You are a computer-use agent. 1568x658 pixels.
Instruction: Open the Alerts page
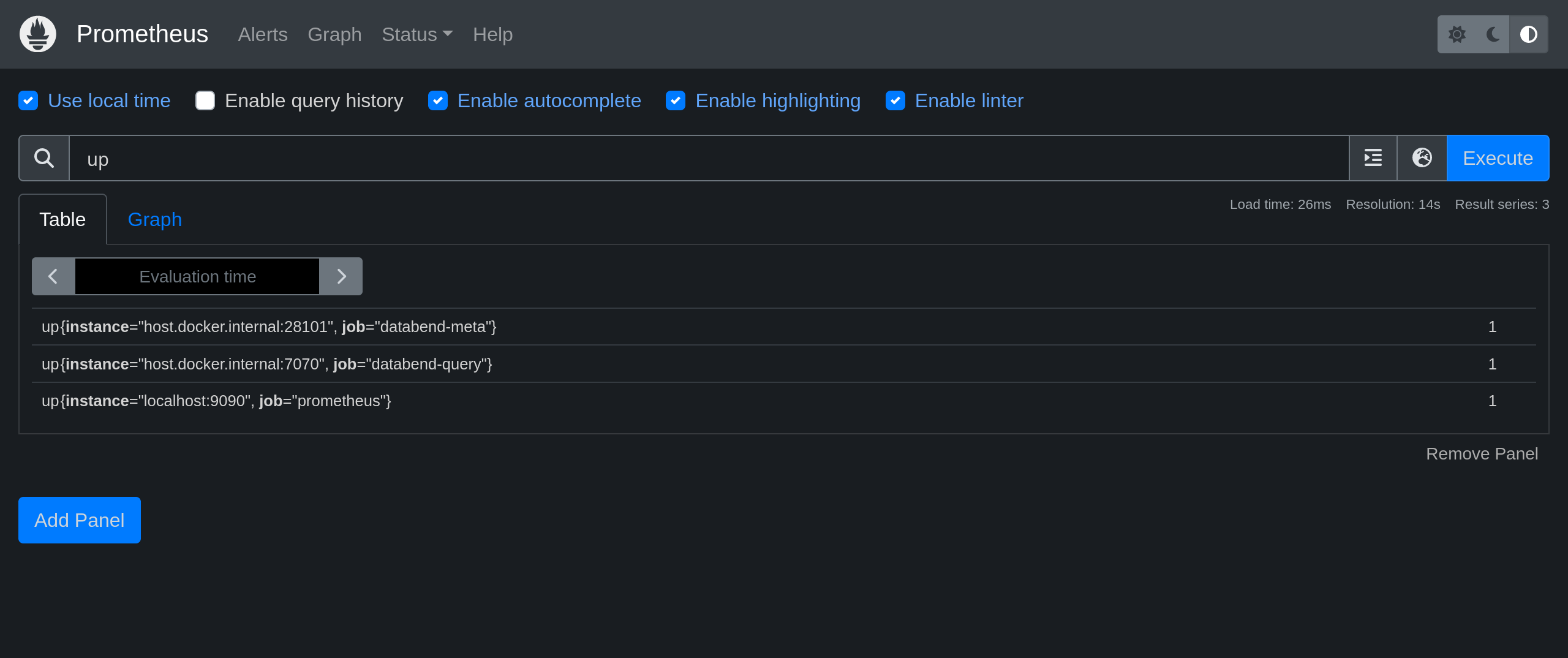pyautogui.click(x=263, y=34)
